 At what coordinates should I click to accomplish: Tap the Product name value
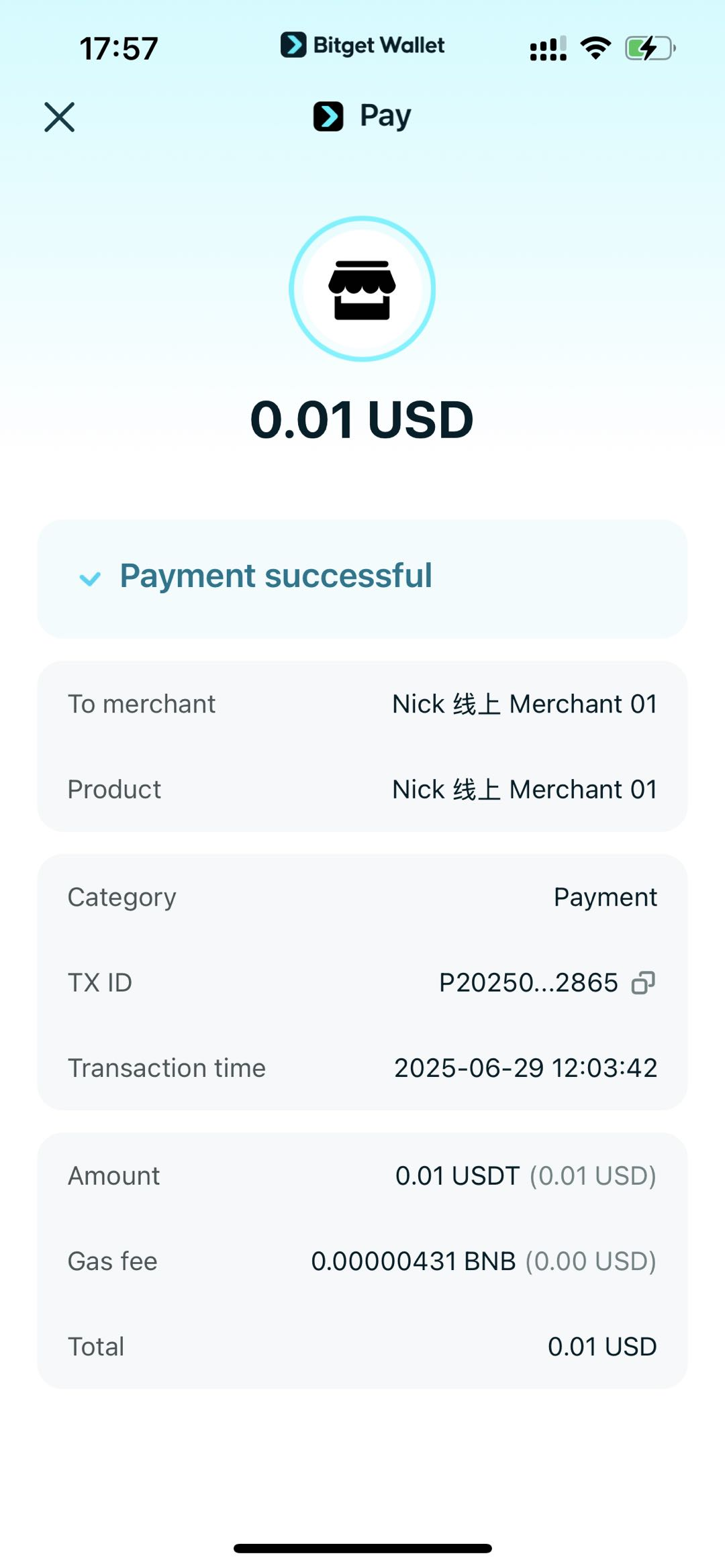(x=524, y=790)
